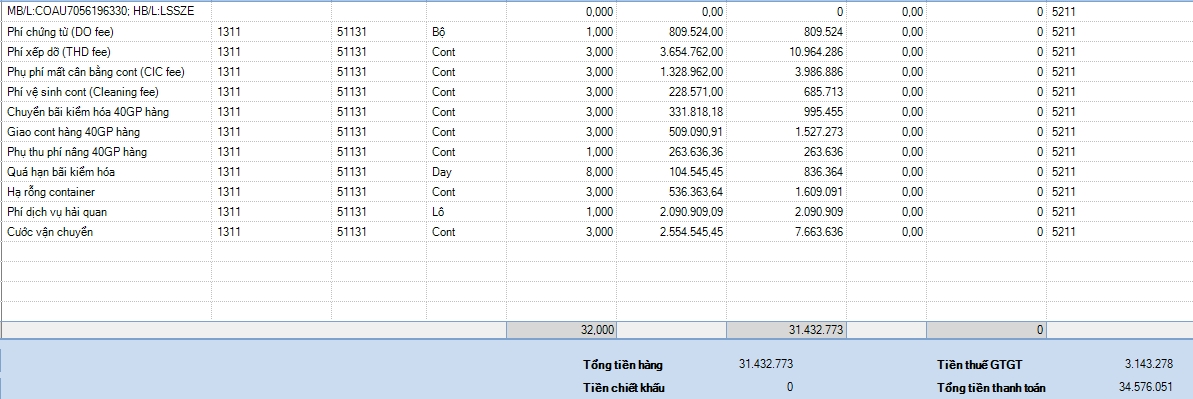Viewport: 1193px width, 399px height.
Task: Click amount 10.964.286 in THD fee row
Action: pos(787,52)
